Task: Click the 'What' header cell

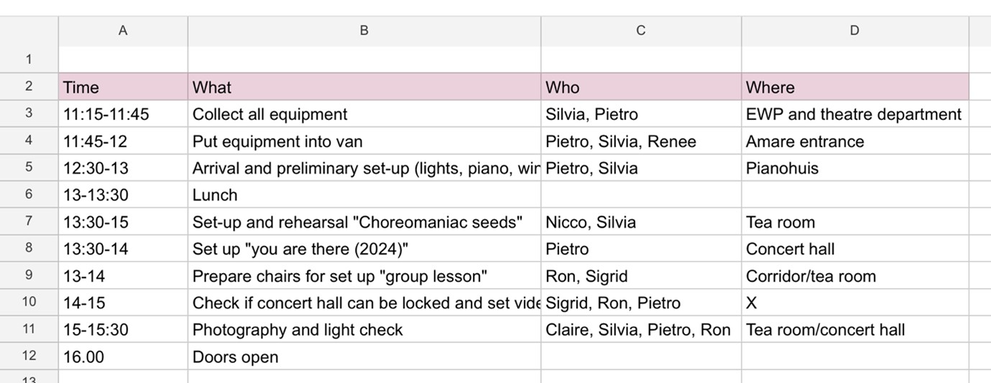Action: 364,87
